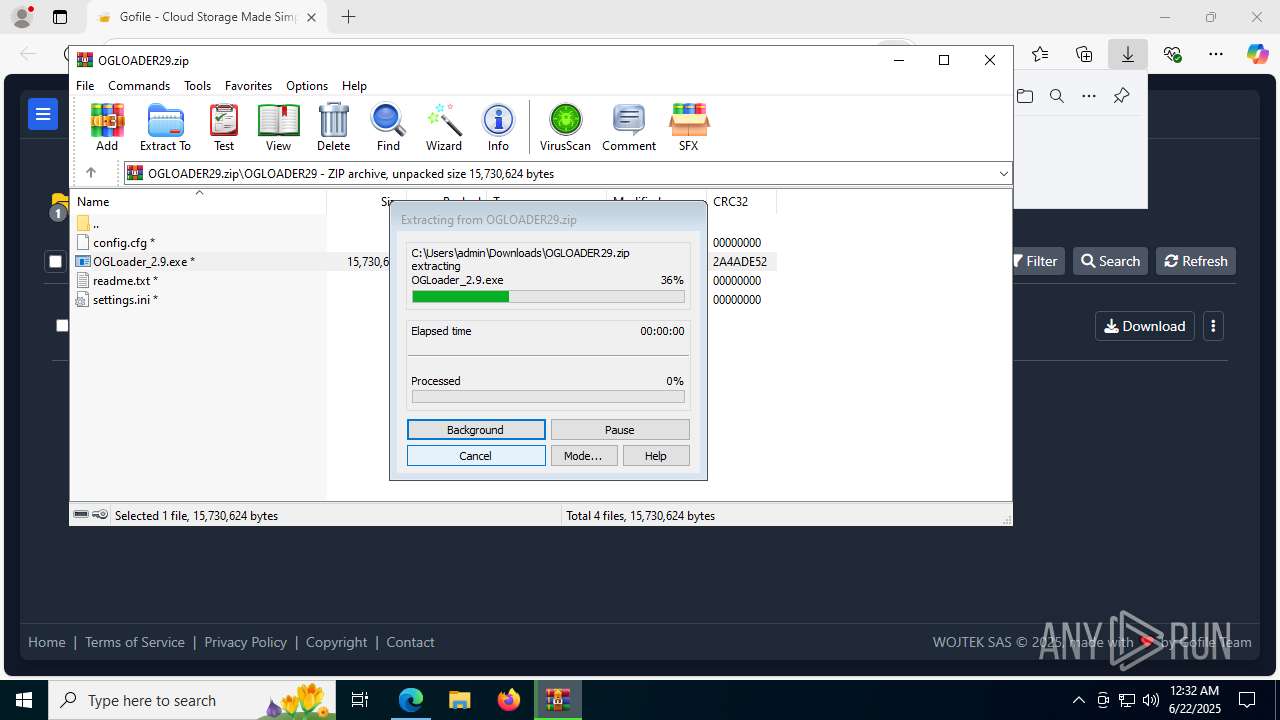Open the Extract To tool
This screenshot has width=1280, height=720.
165,127
